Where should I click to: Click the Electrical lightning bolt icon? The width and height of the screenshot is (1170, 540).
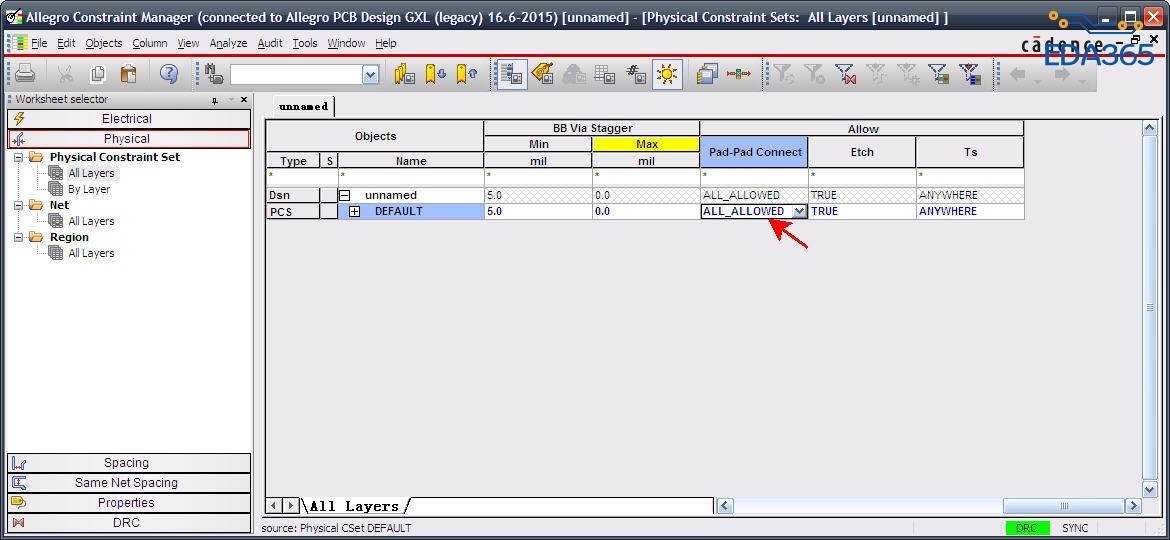[x=20, y=119]
